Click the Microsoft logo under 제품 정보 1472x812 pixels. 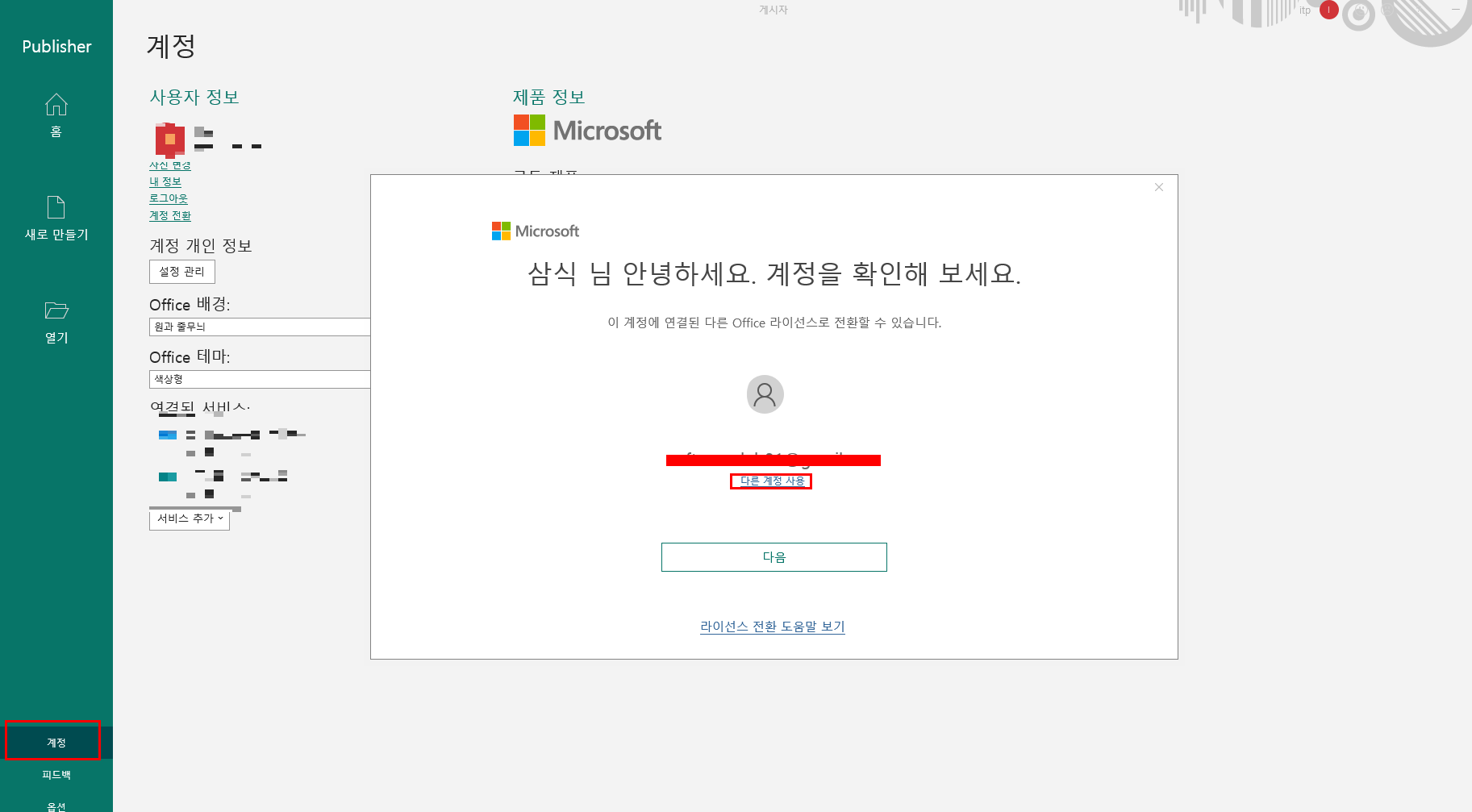[x=587, y=131]
